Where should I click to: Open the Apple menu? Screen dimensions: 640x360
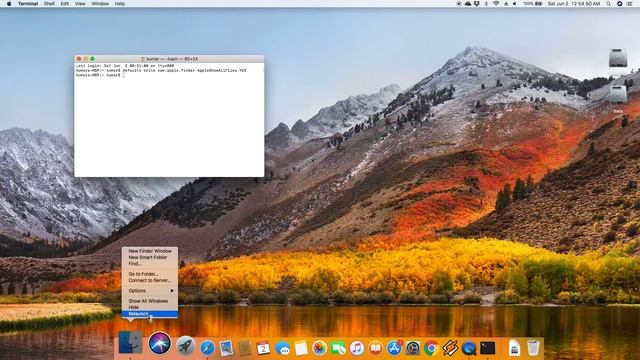click(x=9, y=4)
